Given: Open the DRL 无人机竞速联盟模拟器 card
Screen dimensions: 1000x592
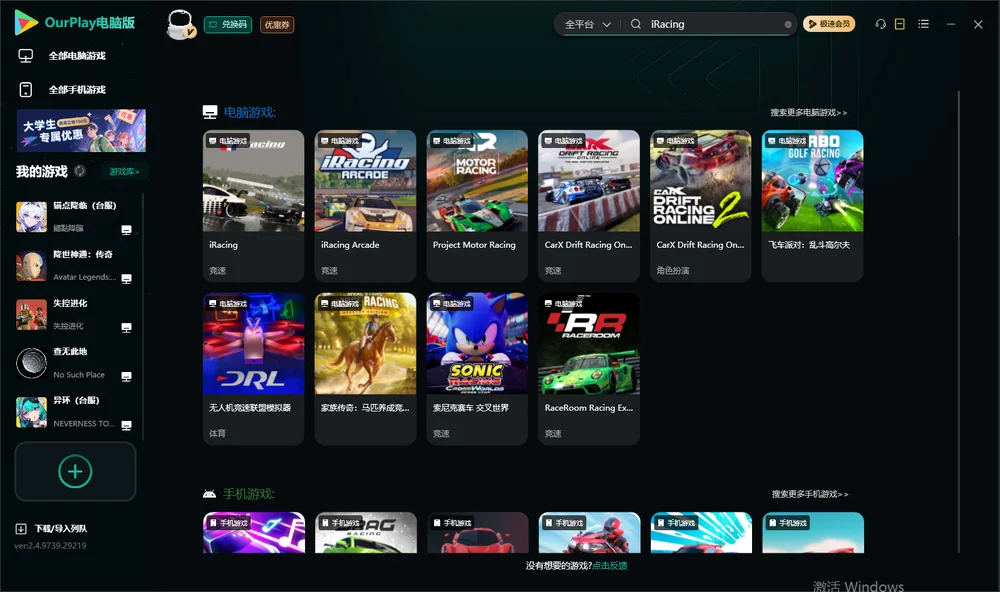Looking at the screenshot, I should pos(253,368).
